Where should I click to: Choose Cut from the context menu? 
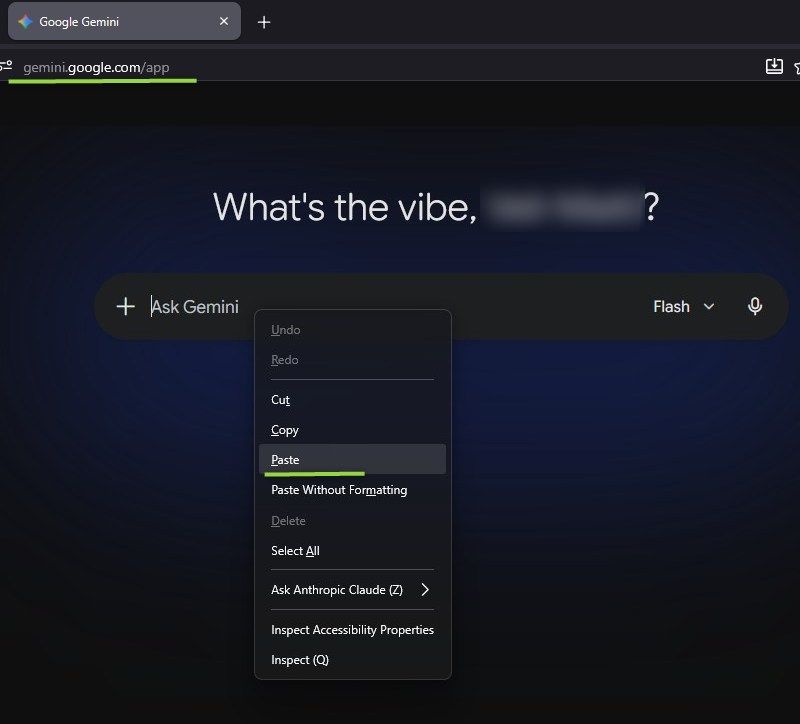pos(352,400)
